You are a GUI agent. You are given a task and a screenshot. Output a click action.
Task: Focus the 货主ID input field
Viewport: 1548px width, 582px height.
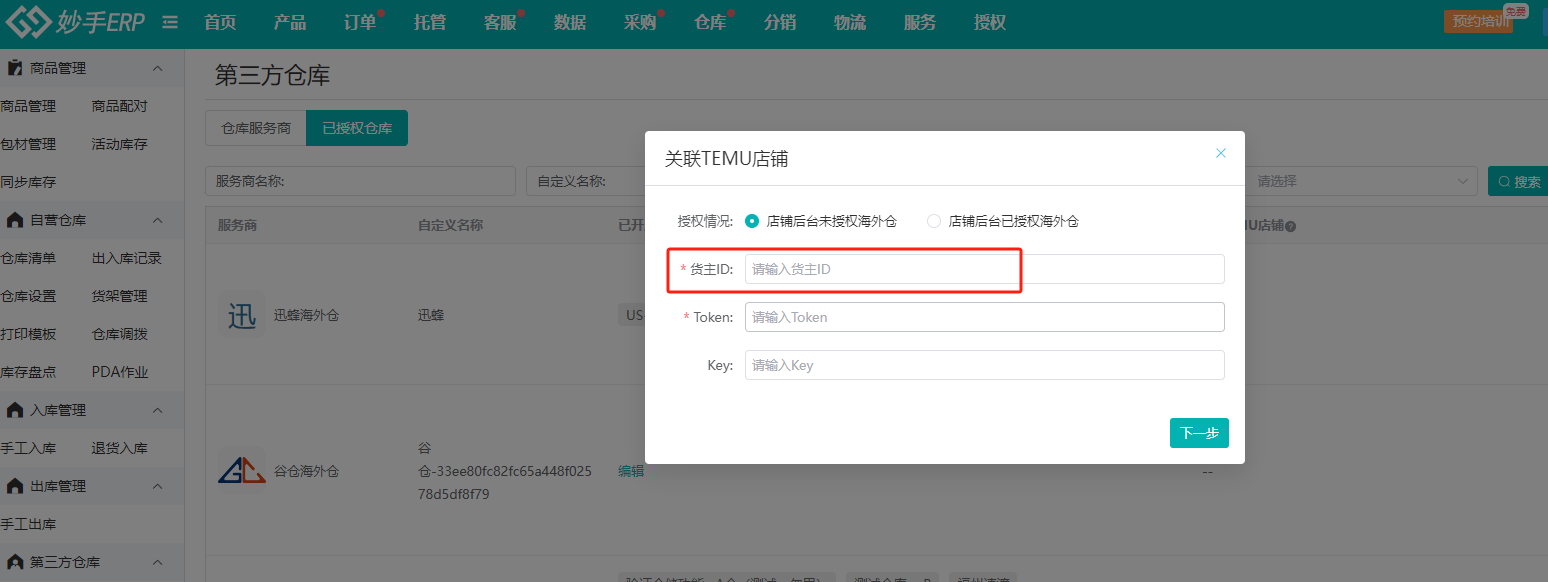coord(984,269)
